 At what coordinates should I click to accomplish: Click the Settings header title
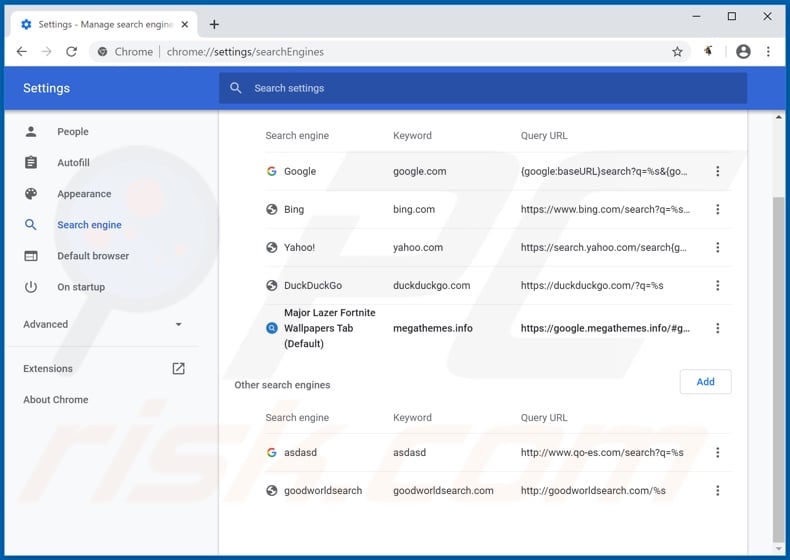click(x=46, y=88)
